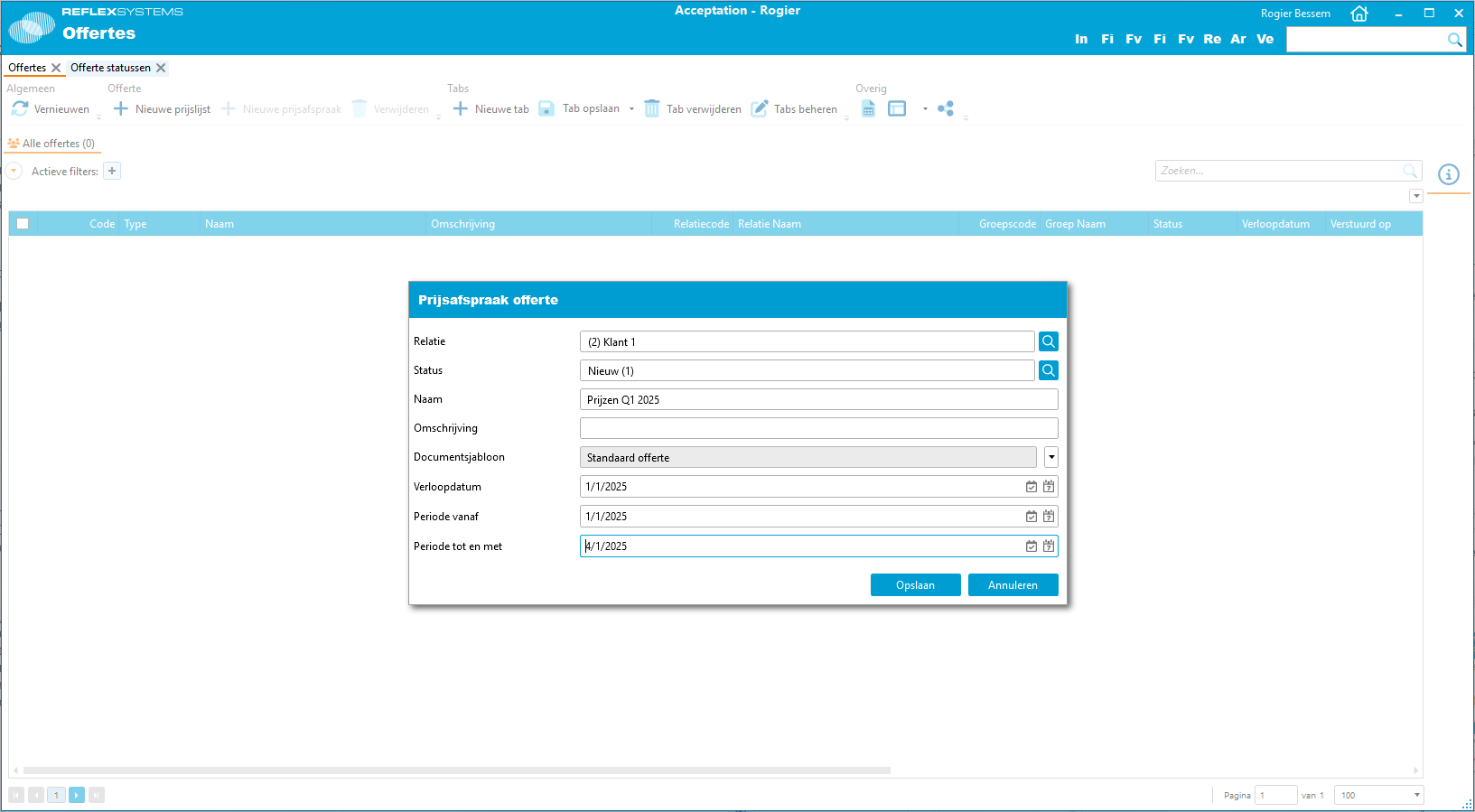The height and width of the screenshot is (812, 1475).
Task: Set Periode vanaf to today via checkmark calendar
Action: tap(1031, 517)
